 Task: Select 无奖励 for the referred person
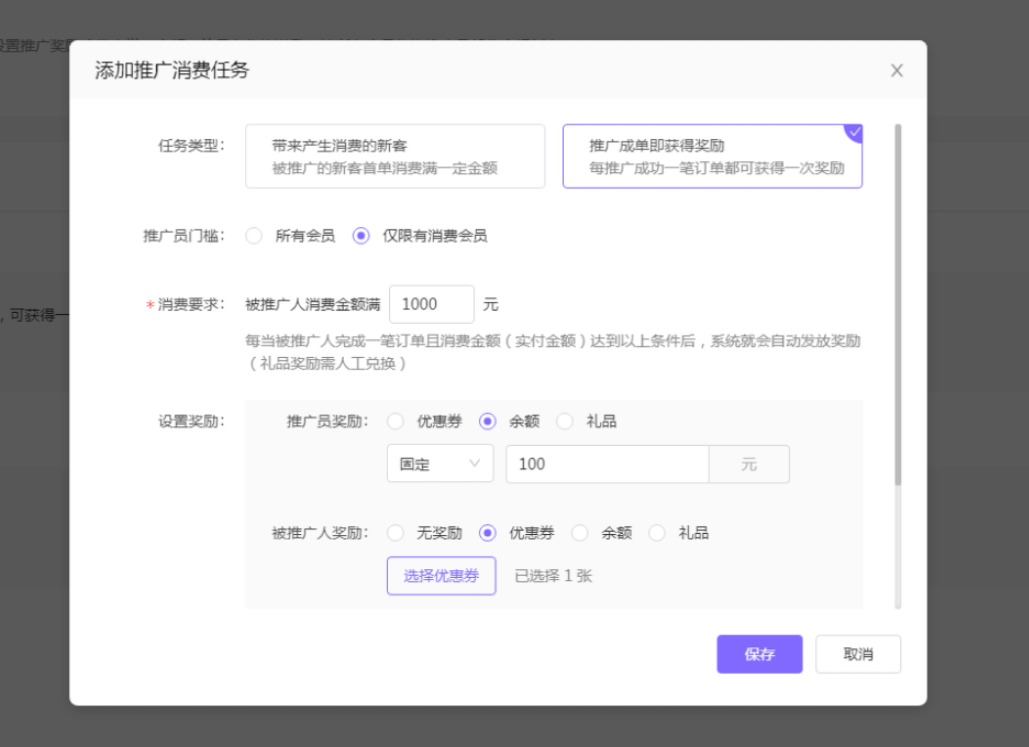[x=396, y=533]
